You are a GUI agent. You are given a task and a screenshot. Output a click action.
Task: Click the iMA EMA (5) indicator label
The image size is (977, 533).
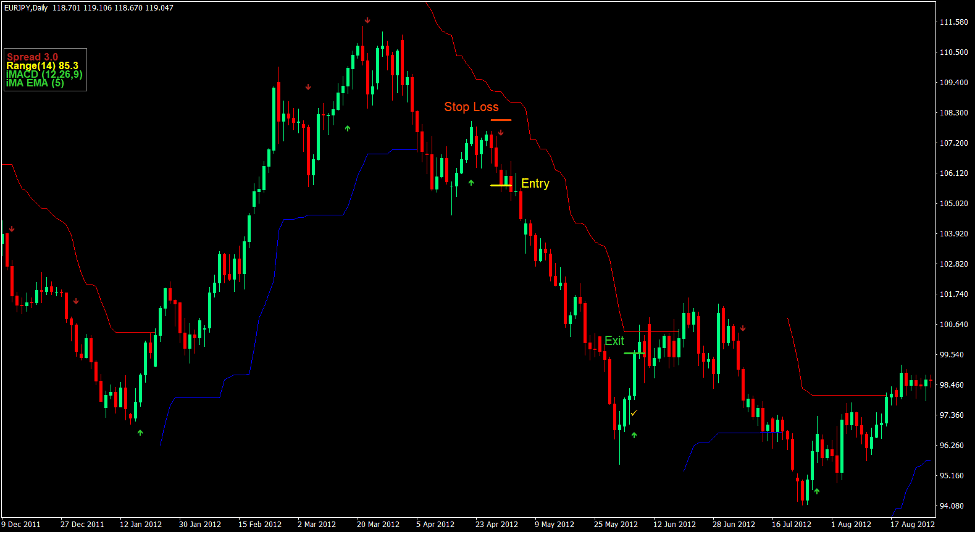35,83
